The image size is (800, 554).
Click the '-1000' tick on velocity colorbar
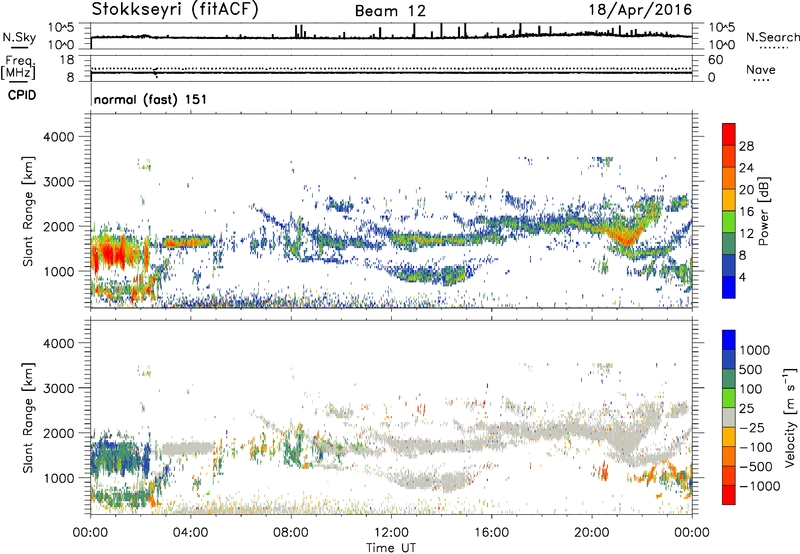pos(760,486)
